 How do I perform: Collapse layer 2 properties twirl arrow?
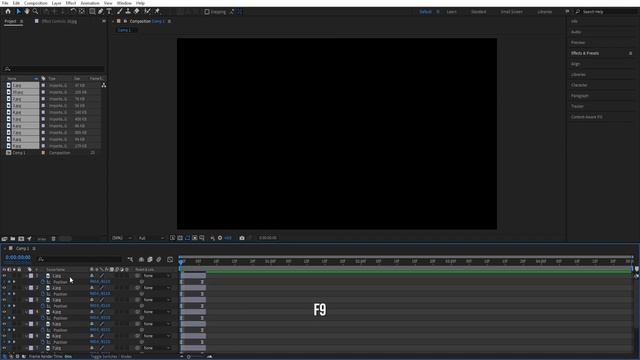27,288
